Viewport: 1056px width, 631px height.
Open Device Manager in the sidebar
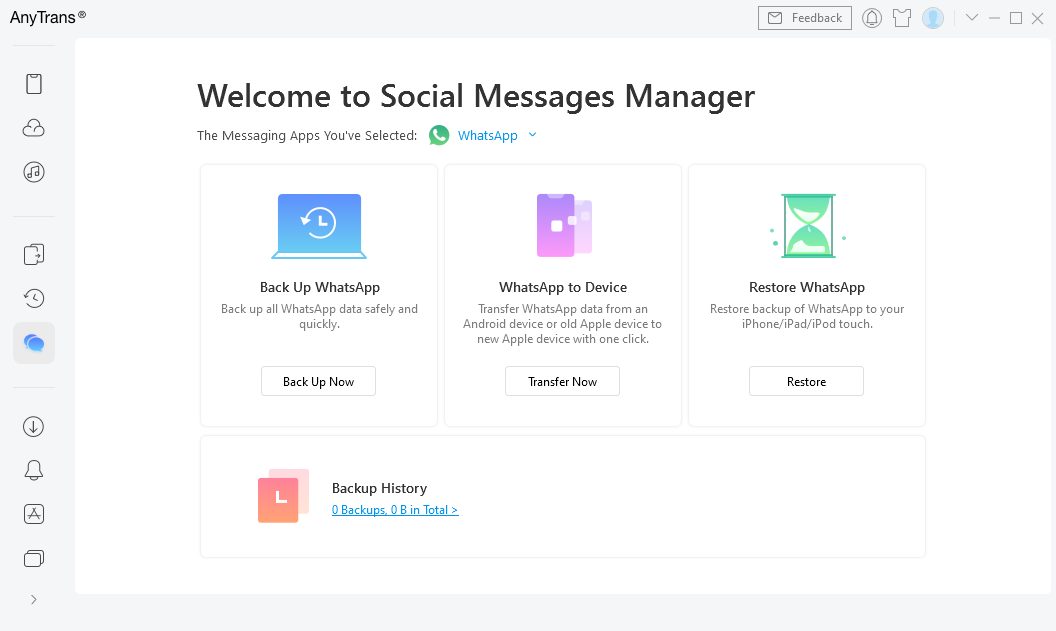(34, 84)
